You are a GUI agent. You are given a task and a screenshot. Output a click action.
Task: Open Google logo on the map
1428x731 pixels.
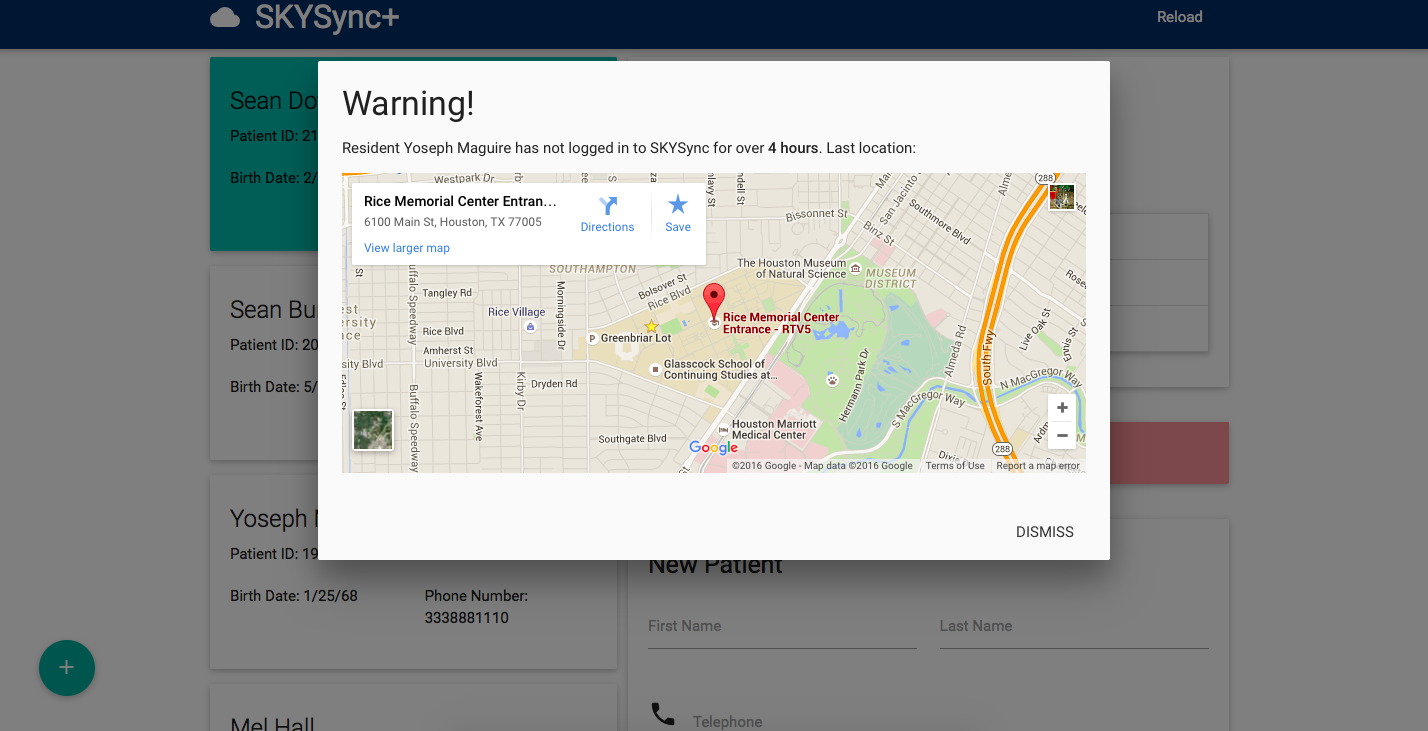713,448
